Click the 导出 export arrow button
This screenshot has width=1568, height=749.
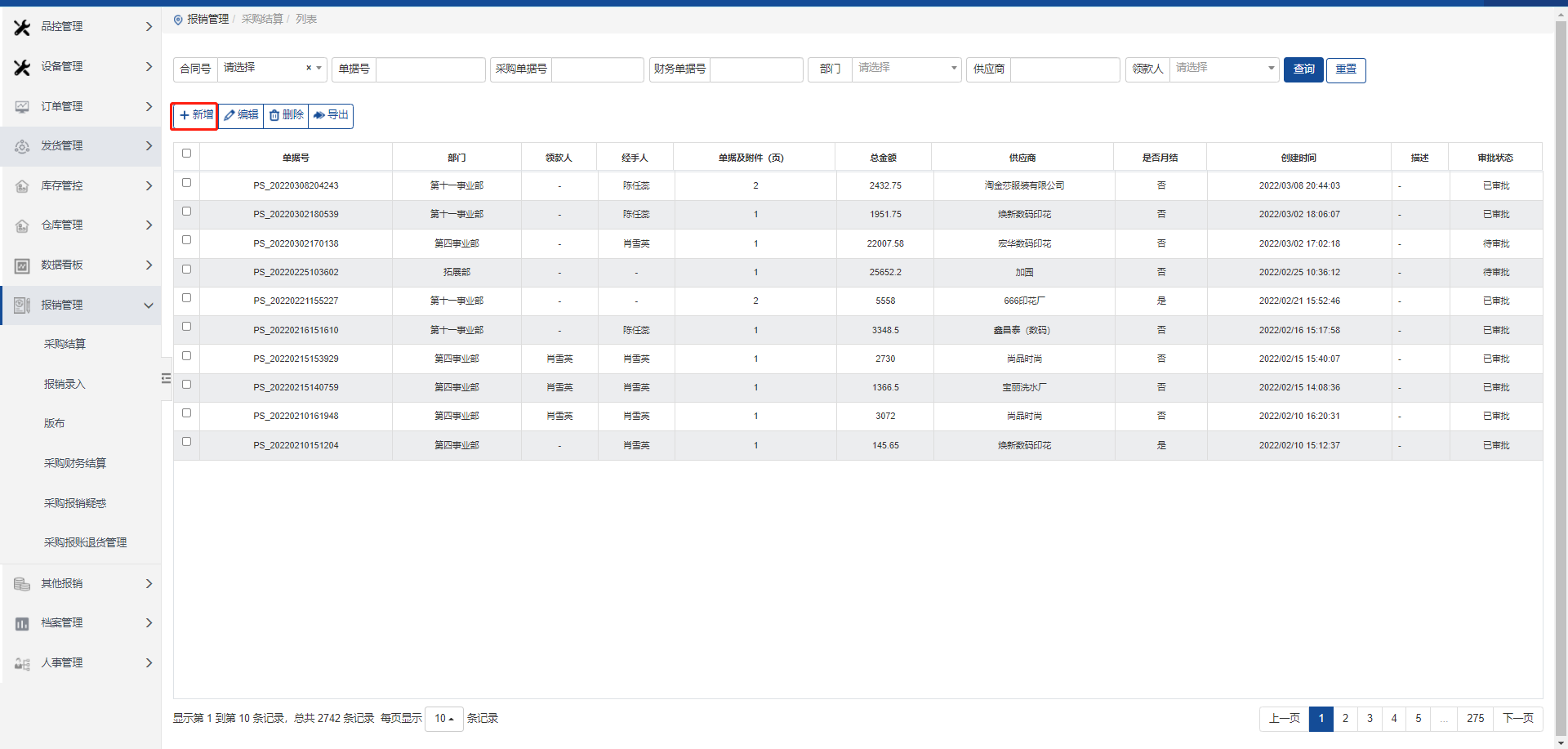click(x=331, y=115)
